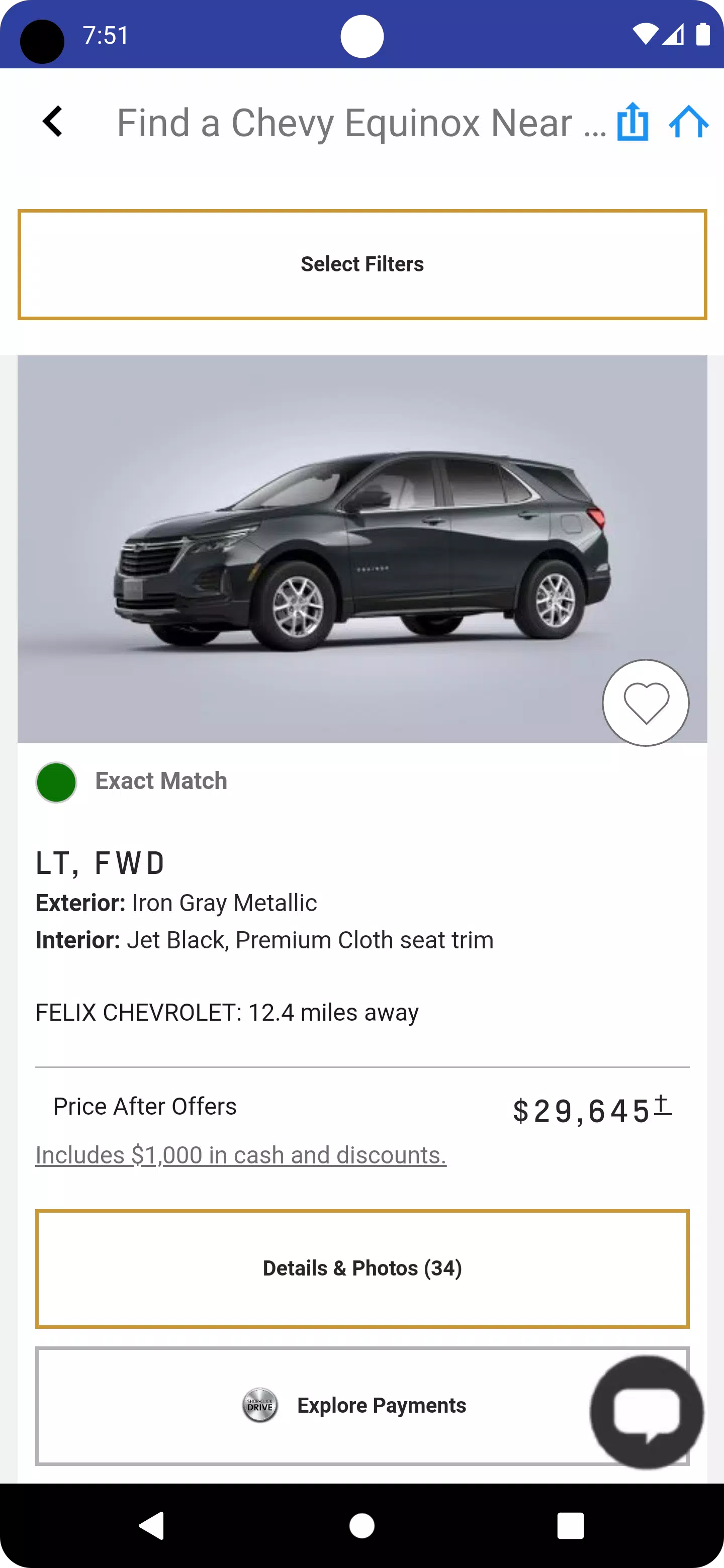Tap the Equinox vehicle photo
Viewport: 724px width, 1568px height.
tap(363, 548)
